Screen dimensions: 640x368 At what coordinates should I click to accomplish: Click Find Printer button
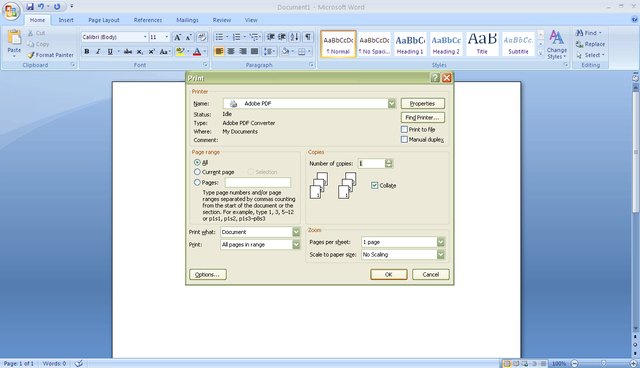(x=422, y=117)
